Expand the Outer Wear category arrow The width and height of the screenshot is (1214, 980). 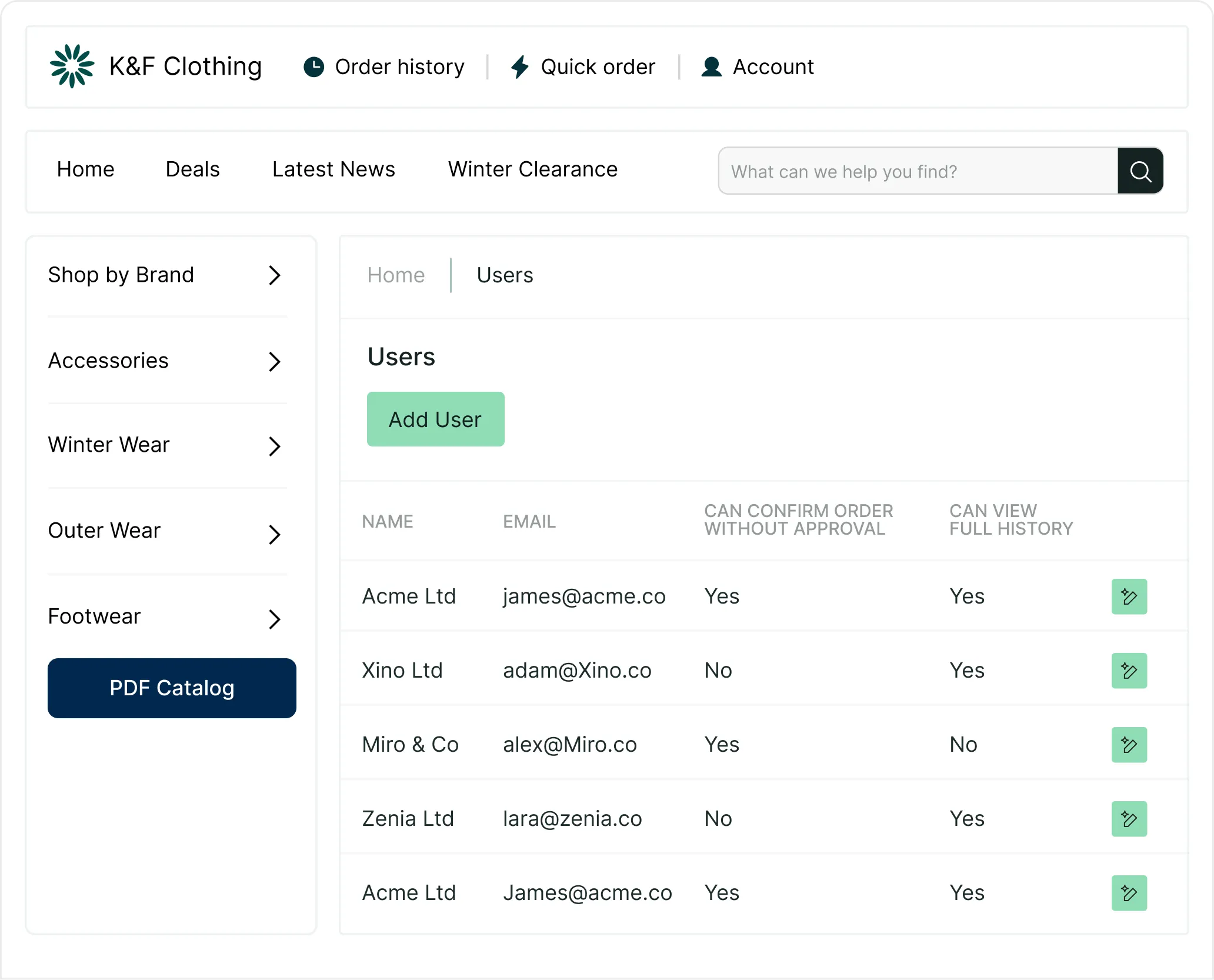[274, 534]
